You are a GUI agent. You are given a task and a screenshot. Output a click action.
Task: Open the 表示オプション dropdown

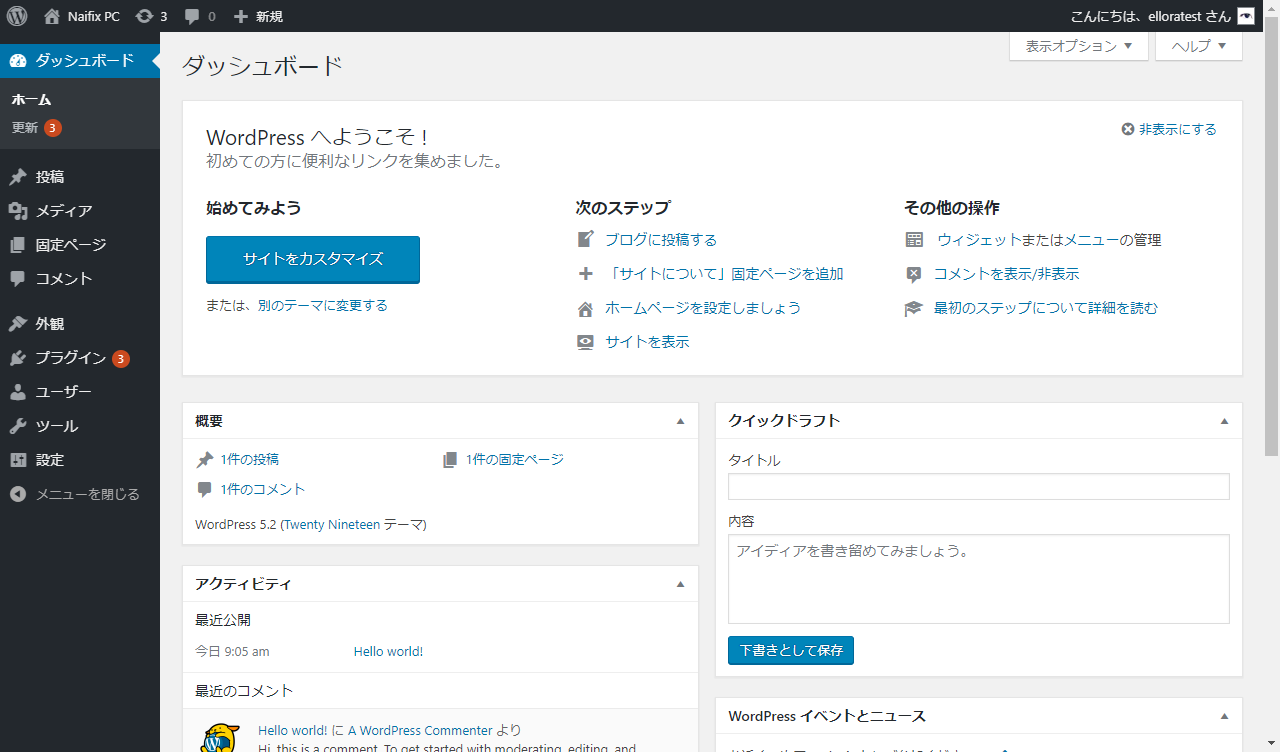[1079, 46]
